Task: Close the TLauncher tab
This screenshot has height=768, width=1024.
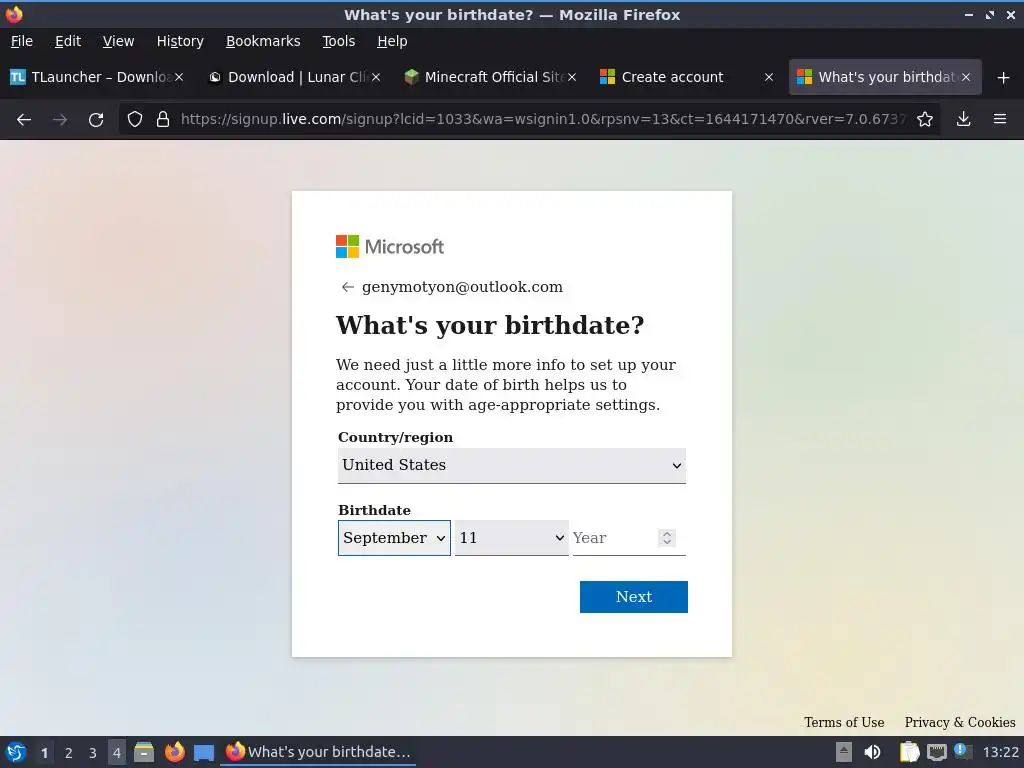Action: point(179,77)
